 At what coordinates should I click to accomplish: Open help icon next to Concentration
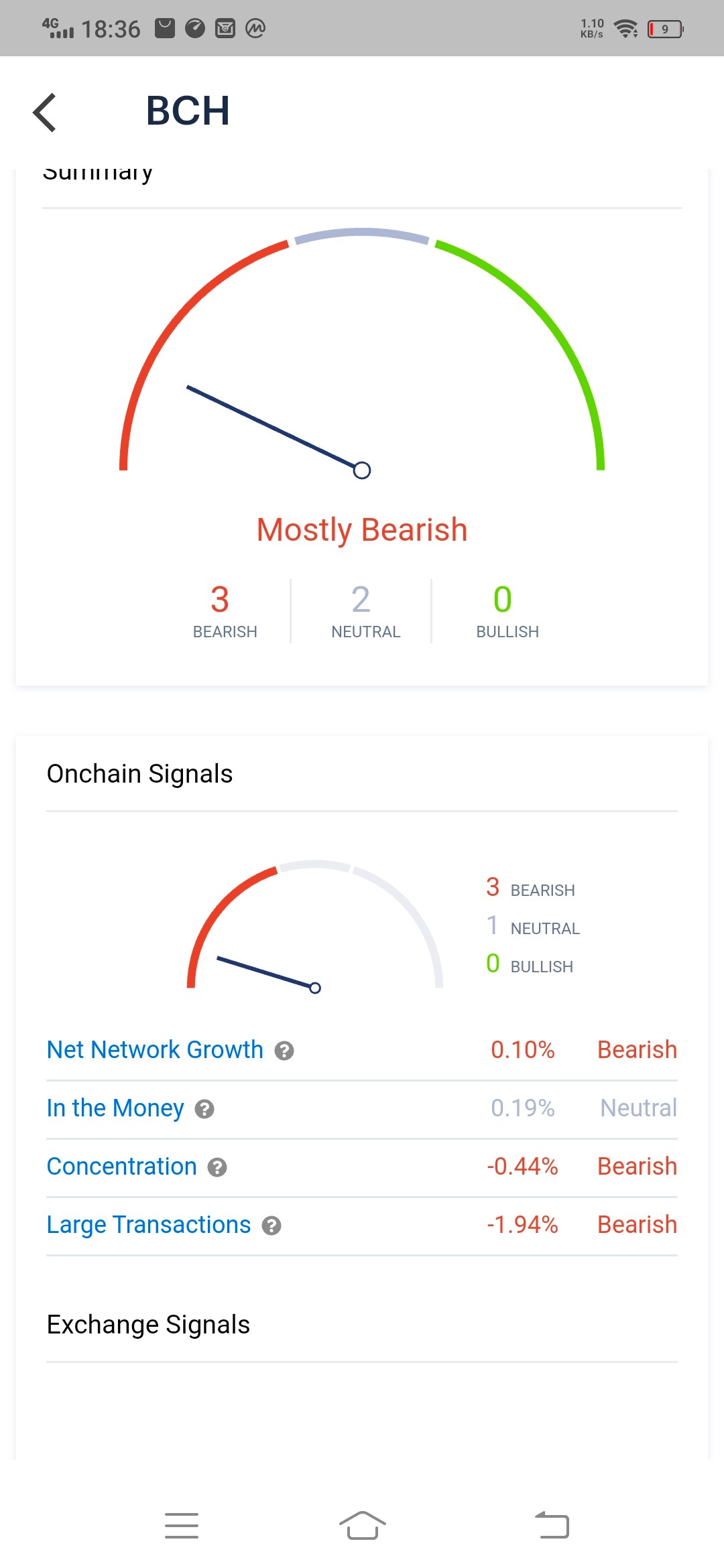pyautogui.click(x=217, y=1167)
